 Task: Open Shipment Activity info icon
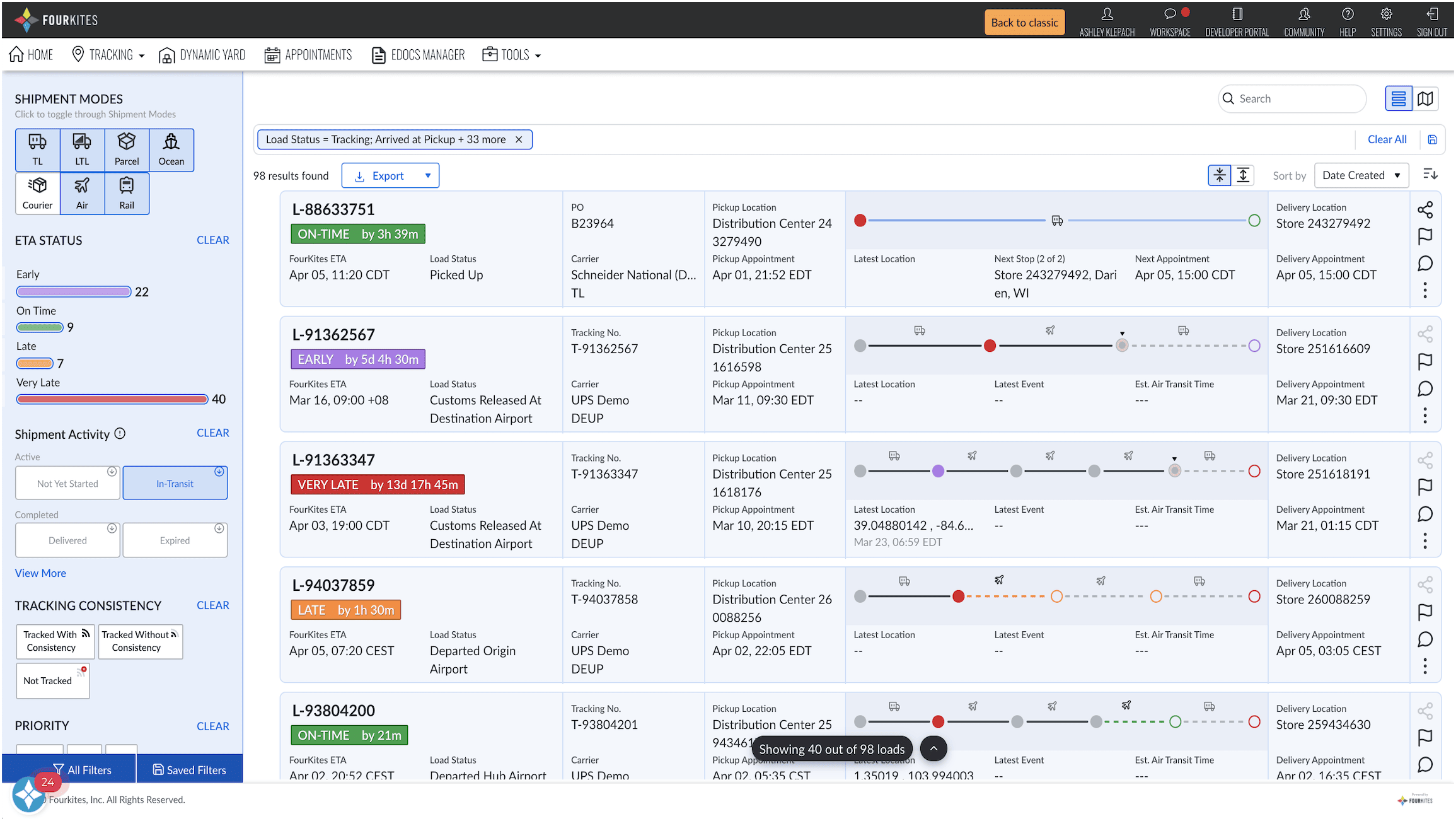(120, 434)
